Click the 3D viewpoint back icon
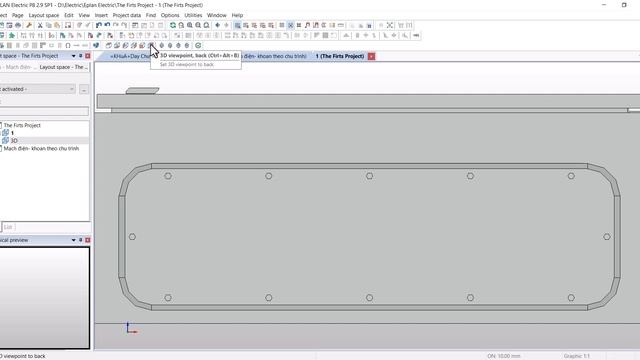 tap(151, 45)
